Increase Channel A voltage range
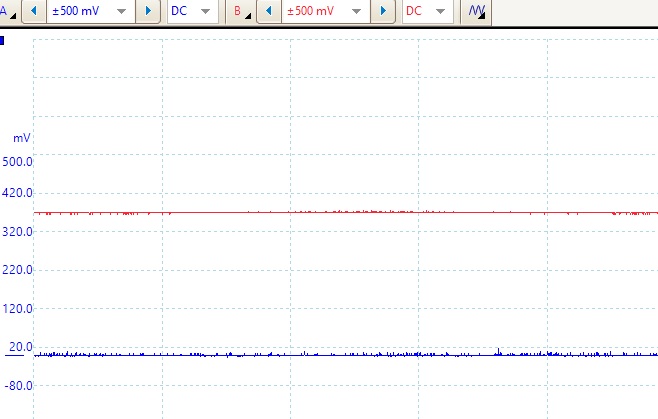658x419 pixels. click(x=148, y=11)
